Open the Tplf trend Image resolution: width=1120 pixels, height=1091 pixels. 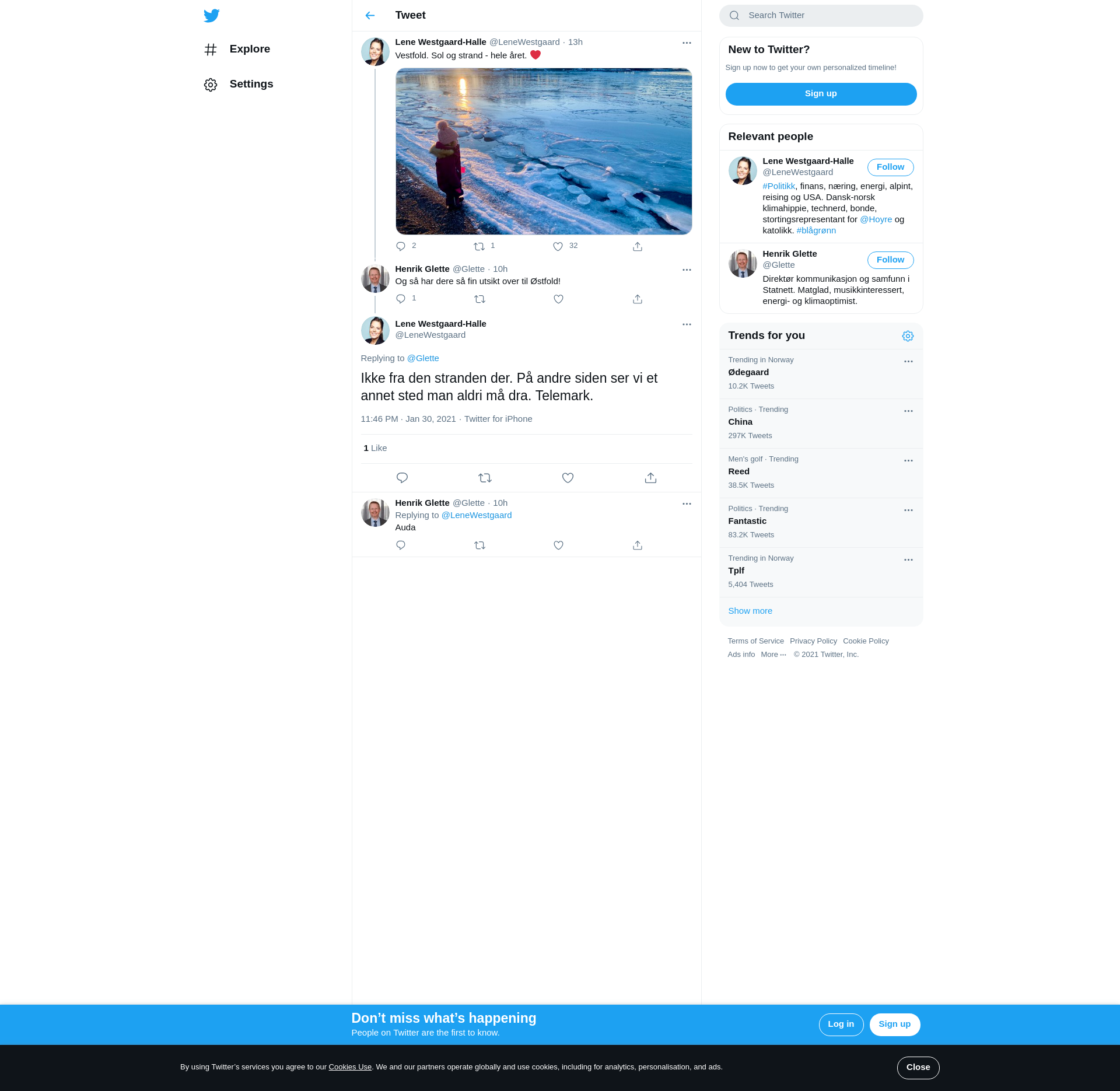pyautogui.click(x=821, y=572)
